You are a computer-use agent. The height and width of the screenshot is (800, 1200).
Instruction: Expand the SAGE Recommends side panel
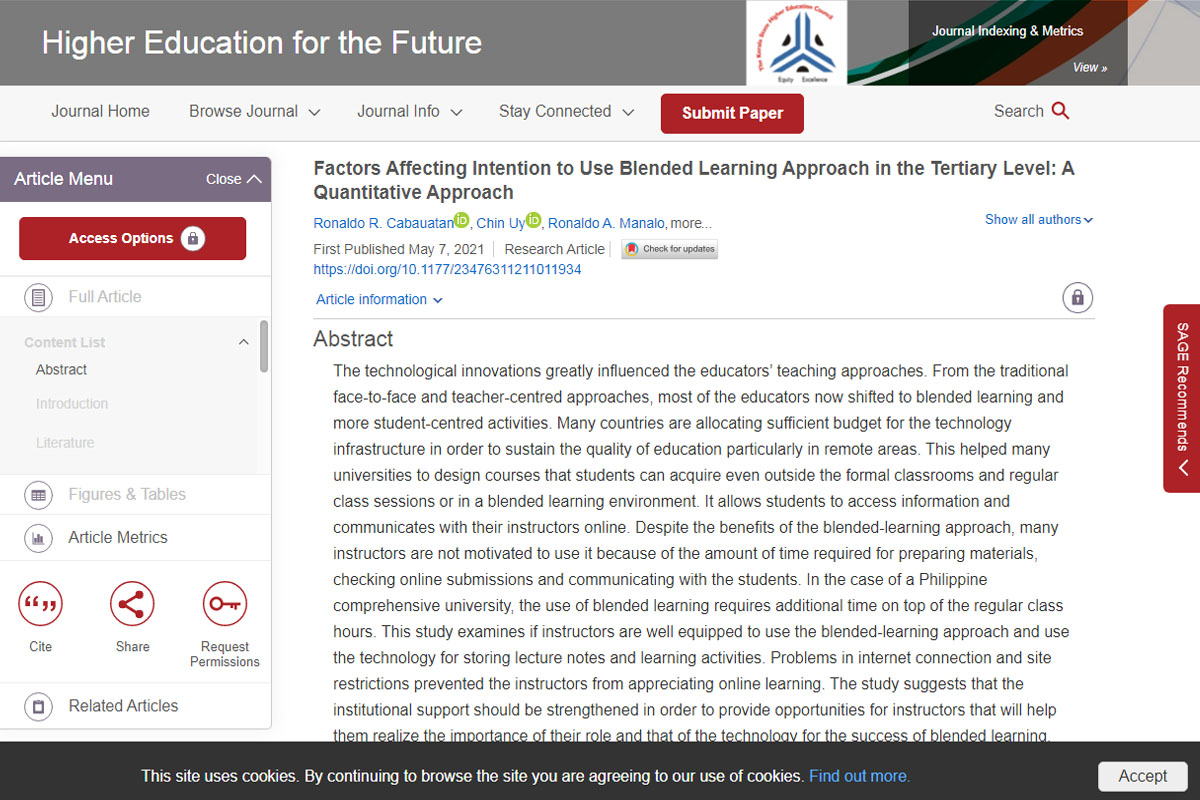1182,398
